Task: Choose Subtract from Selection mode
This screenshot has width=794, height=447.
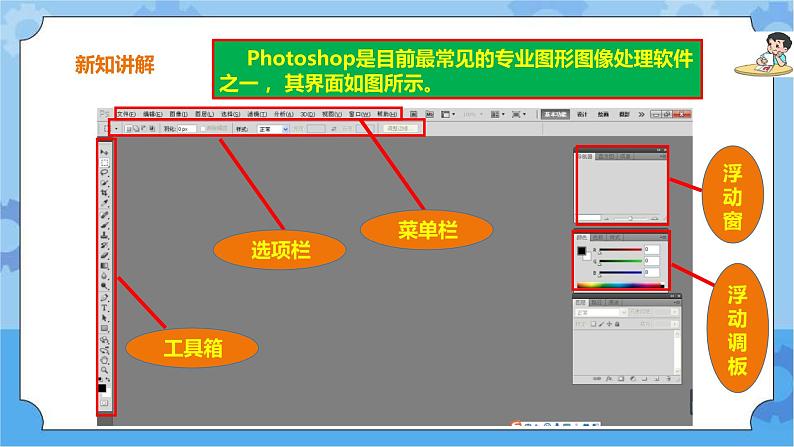Action: [143, 129]
